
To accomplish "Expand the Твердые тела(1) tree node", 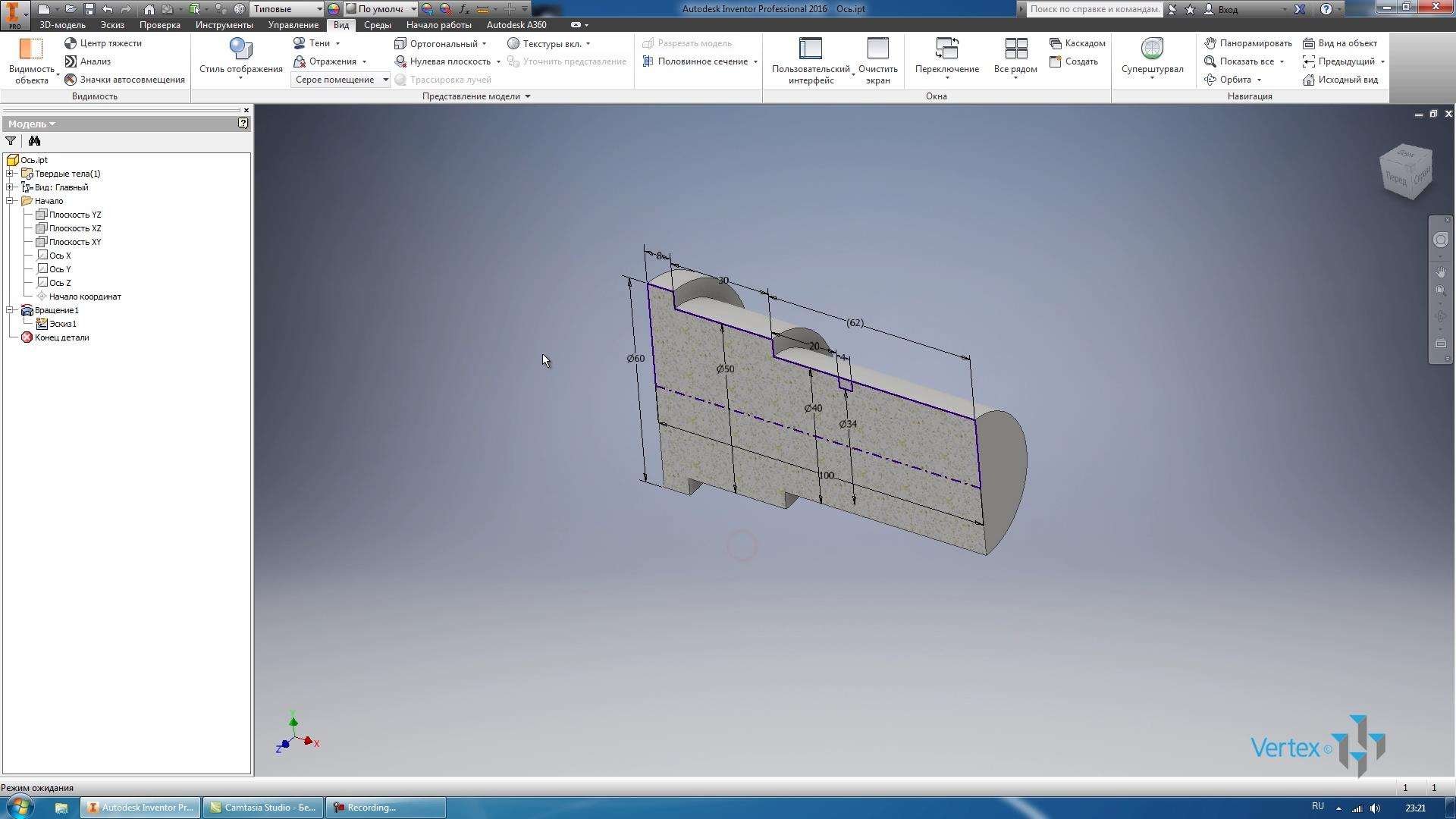I will pos(11,174).
